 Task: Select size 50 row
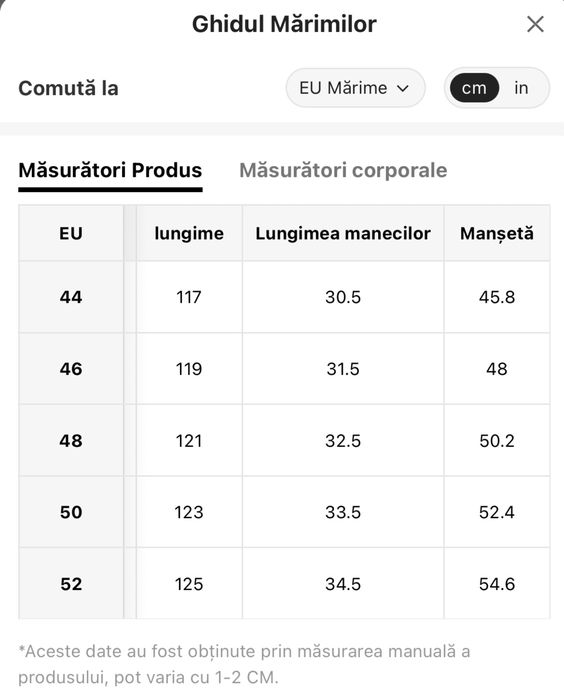(x=284, y=512)
